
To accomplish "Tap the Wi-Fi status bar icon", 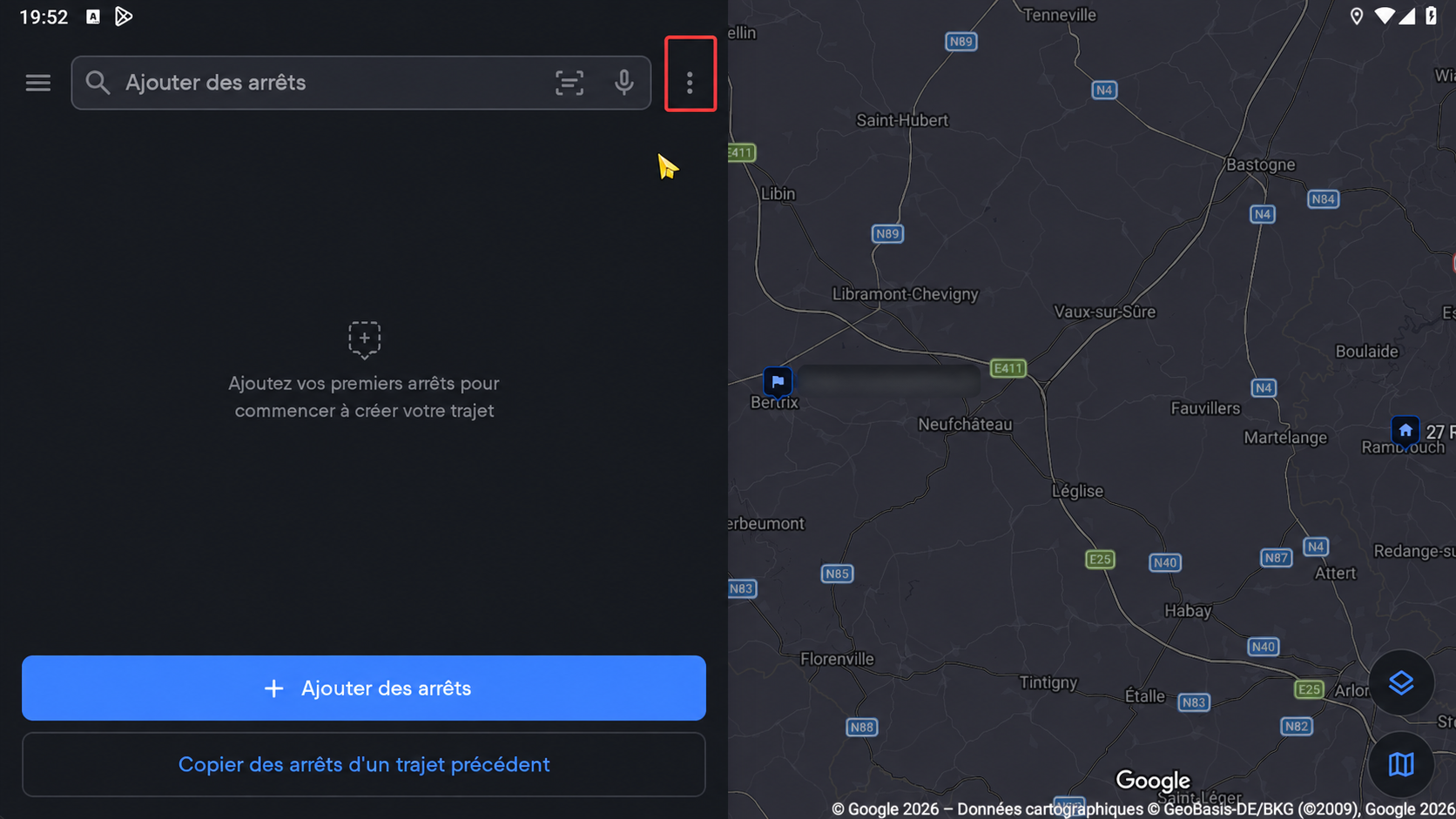I will 1384,17.
